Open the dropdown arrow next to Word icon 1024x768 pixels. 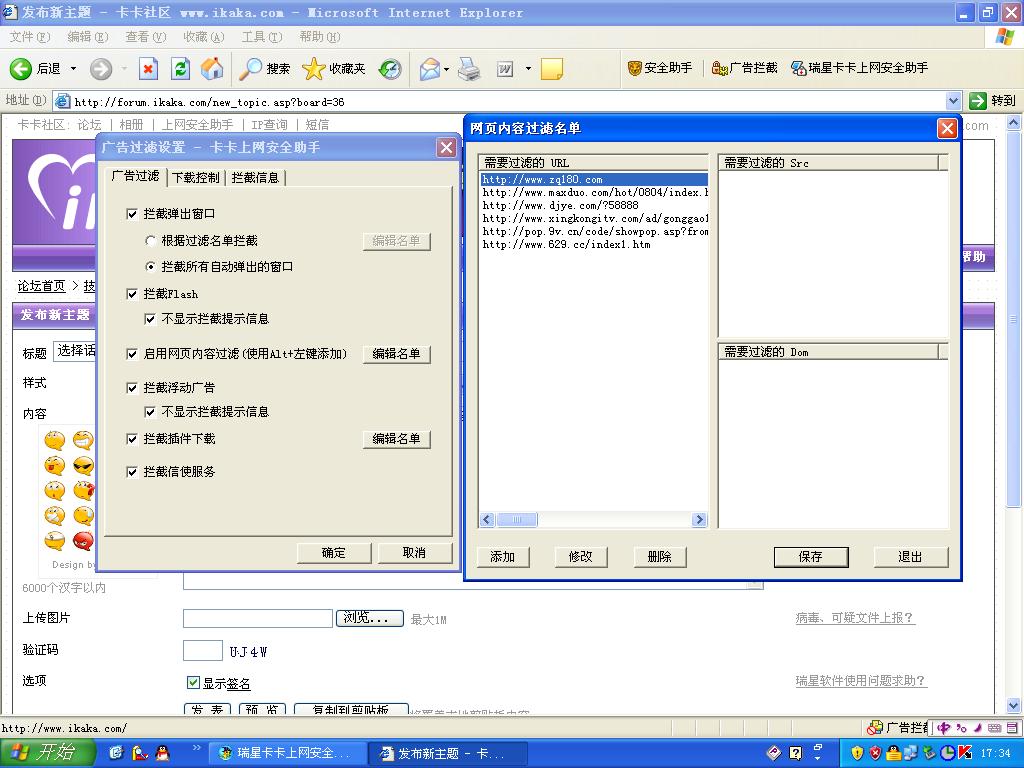click(x=528, y=69)
